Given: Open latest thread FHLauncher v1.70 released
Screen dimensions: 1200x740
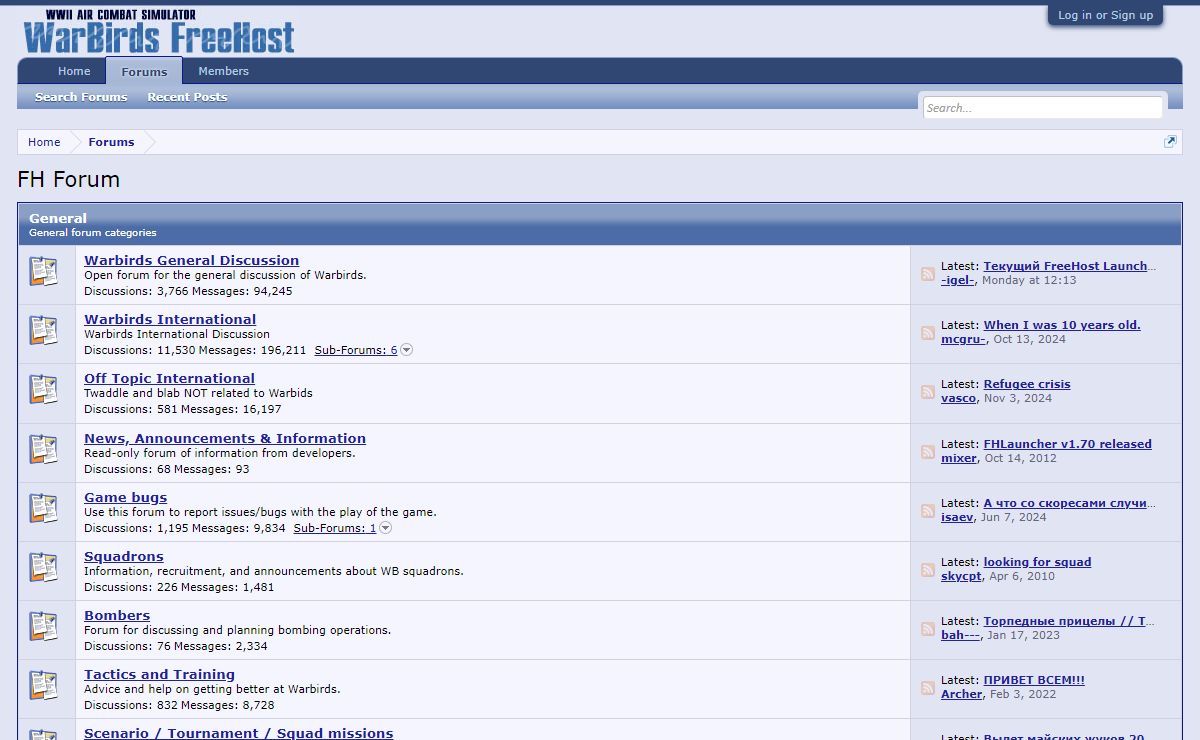Looking at the screenshot, I should point(1068,444).
